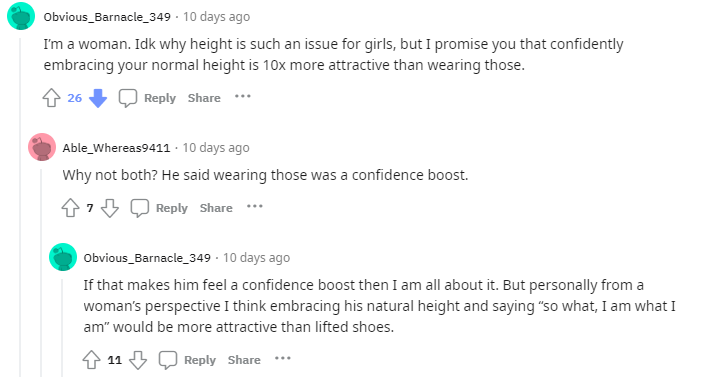Viewport: 723px width, 377px height.
Task: Click reply bubble on the 11-point comment
Action: [168, 360]
